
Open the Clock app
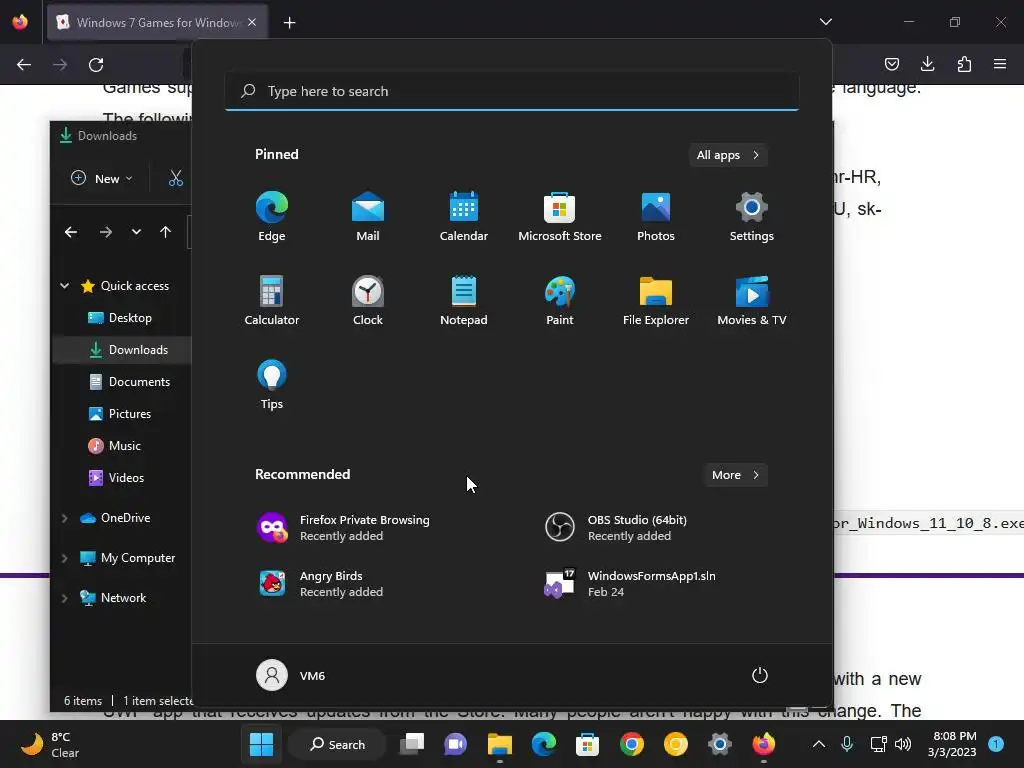(x=368, y=300)
